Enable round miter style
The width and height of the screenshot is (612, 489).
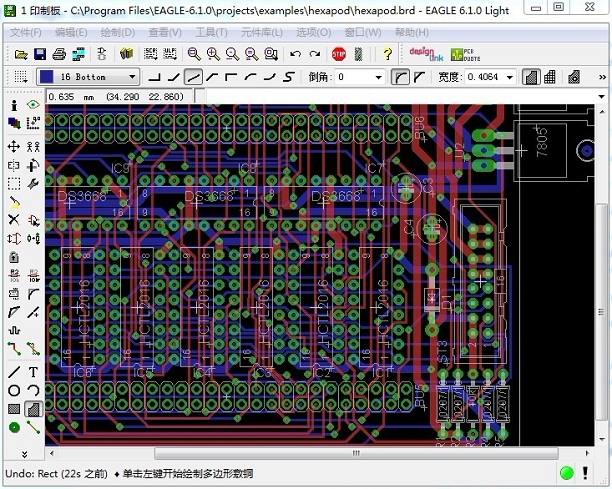point(400,77)
